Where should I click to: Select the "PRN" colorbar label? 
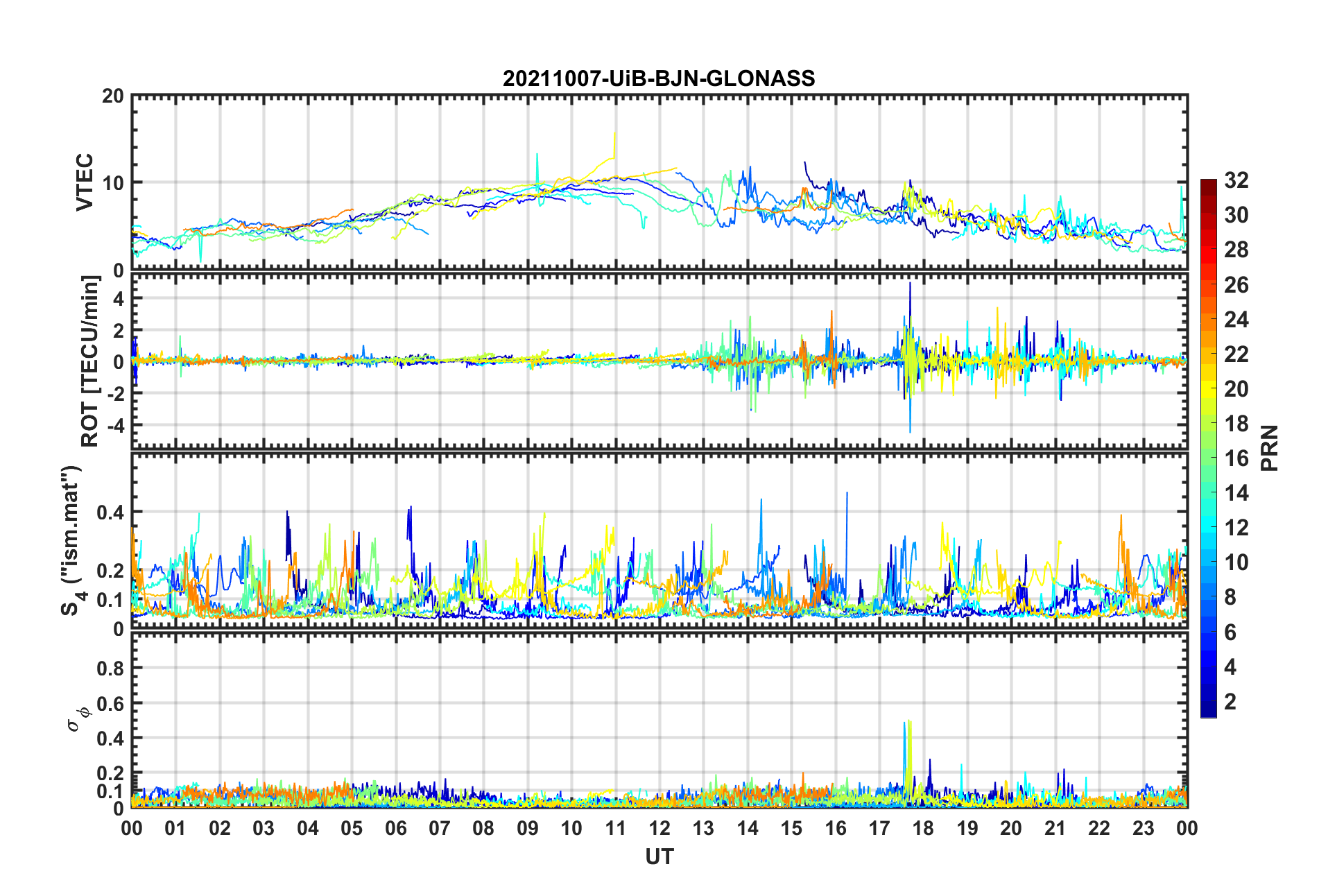1270,448
